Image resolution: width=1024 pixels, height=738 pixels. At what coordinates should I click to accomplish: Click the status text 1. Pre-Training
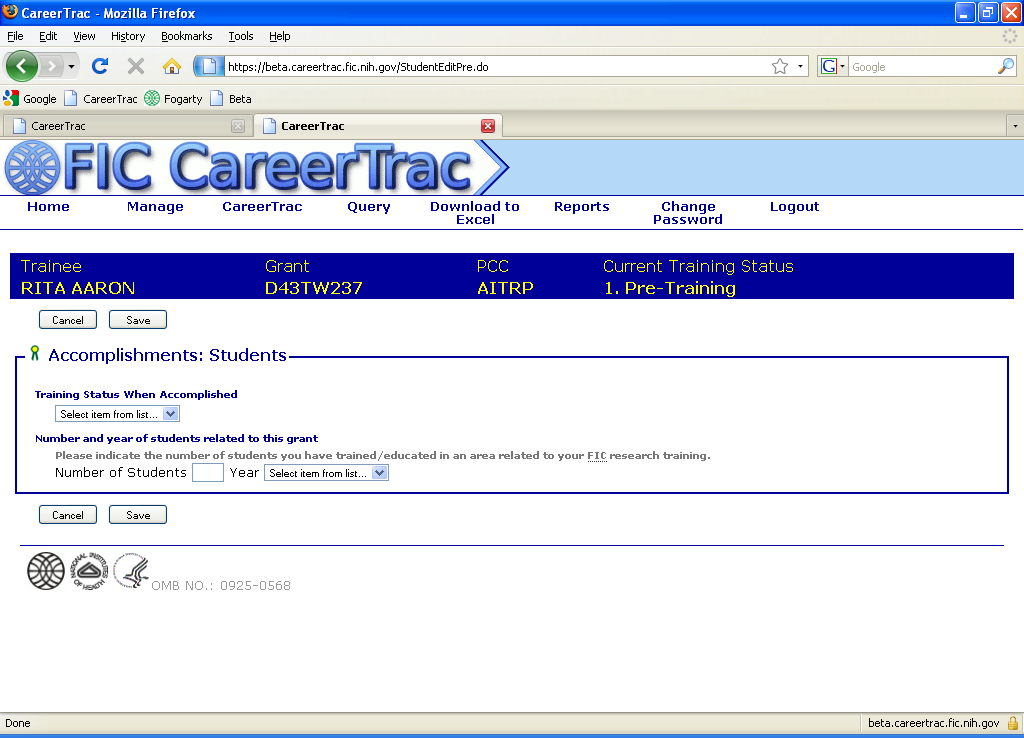(669, 288)
